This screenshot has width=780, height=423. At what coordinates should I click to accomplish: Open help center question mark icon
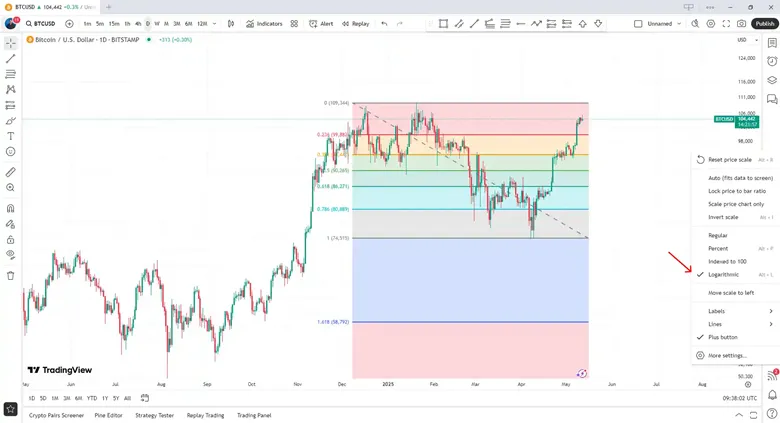pos(772,413)
